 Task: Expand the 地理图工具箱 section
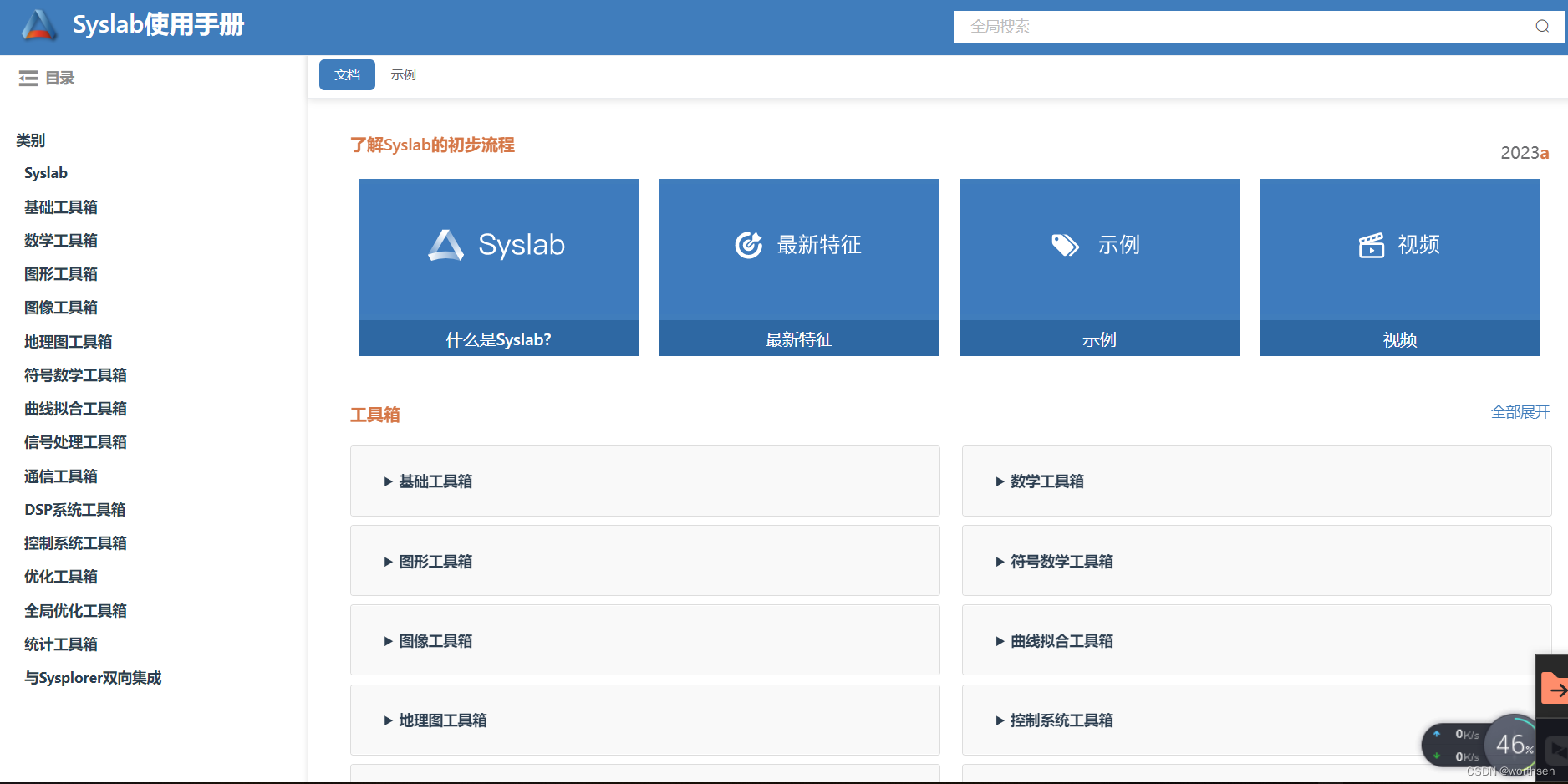click(644, 720)
